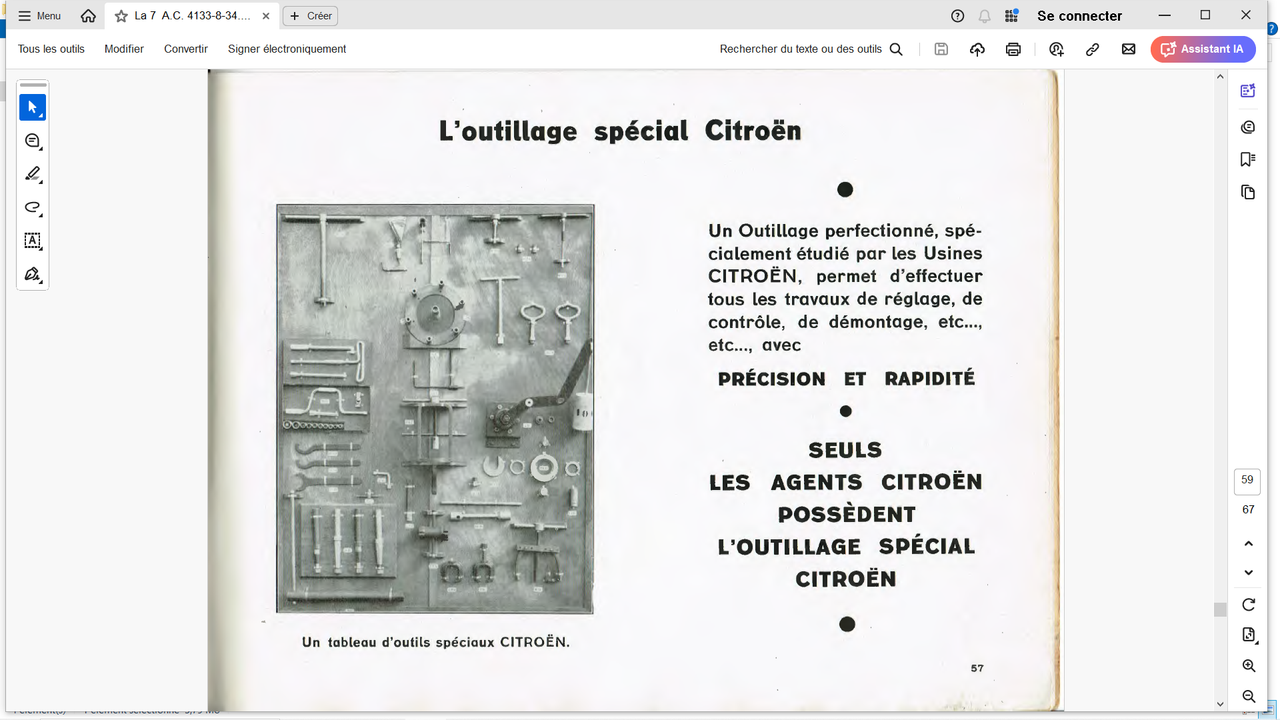Click the caption "Un tableau d'outils spéciaux CITROËN."
Screen dimensions: 1280x720
point(436,642)
